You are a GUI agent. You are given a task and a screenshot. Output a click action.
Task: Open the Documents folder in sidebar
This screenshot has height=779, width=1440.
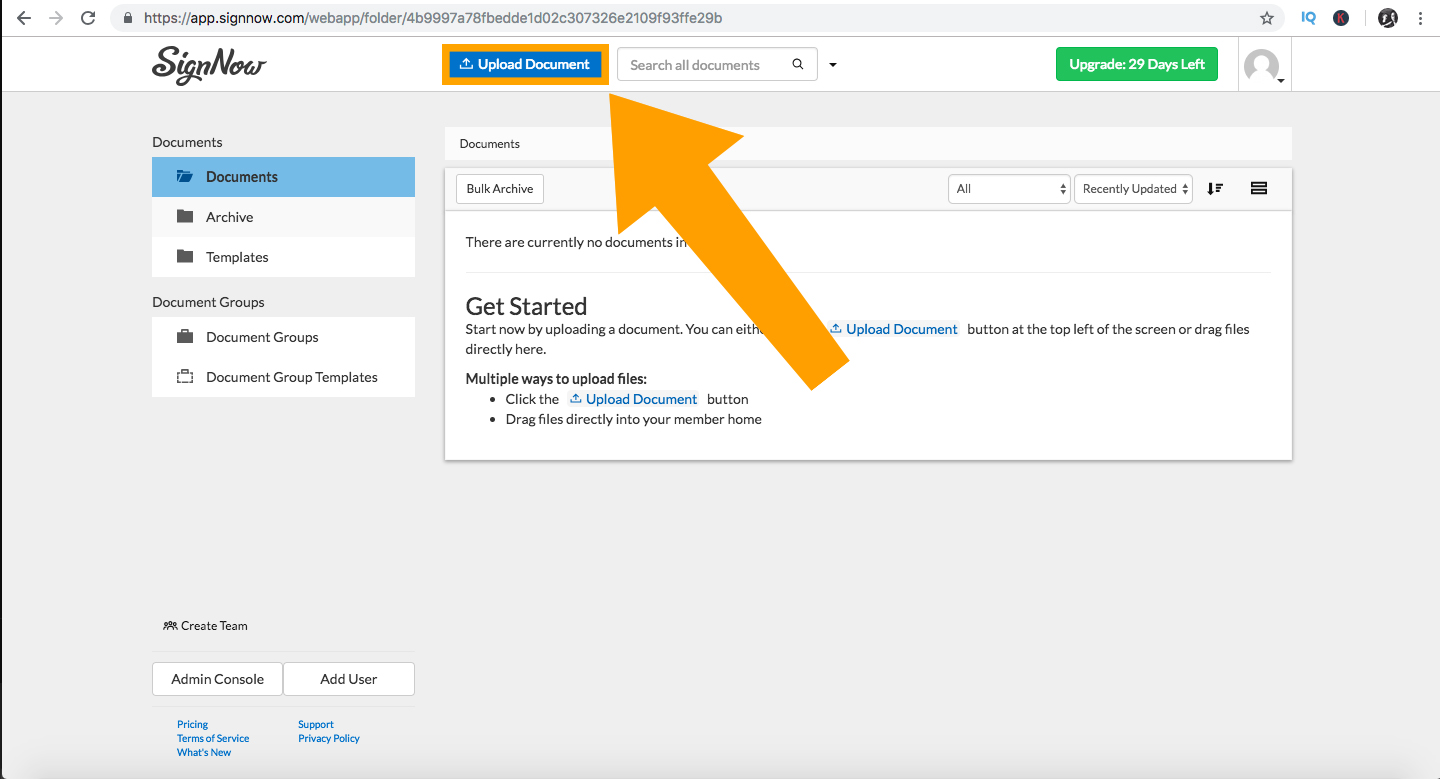[x=240, y=176]
